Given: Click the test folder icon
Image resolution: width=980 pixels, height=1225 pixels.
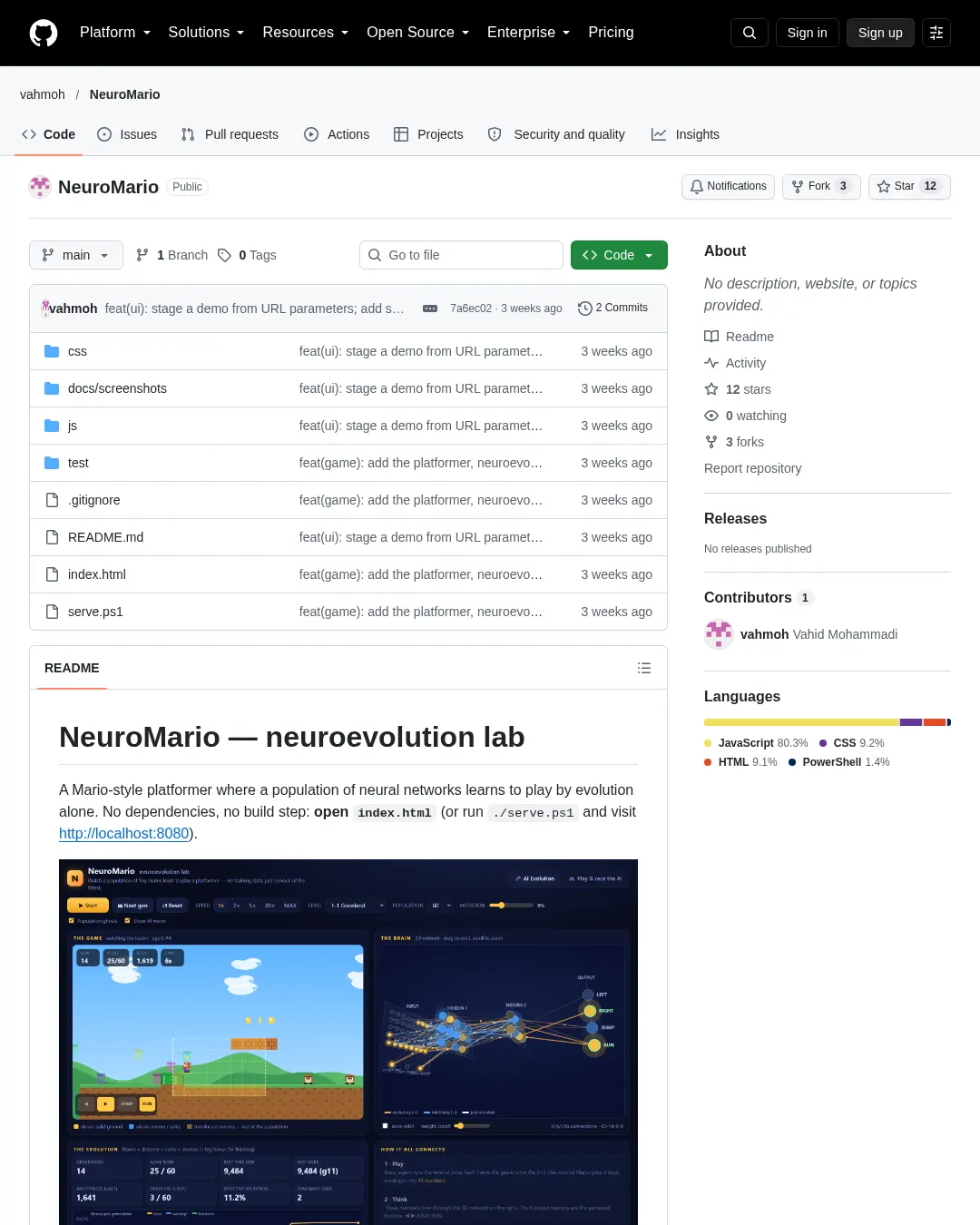Looking at the screenshot, I should tap(52, 463).
